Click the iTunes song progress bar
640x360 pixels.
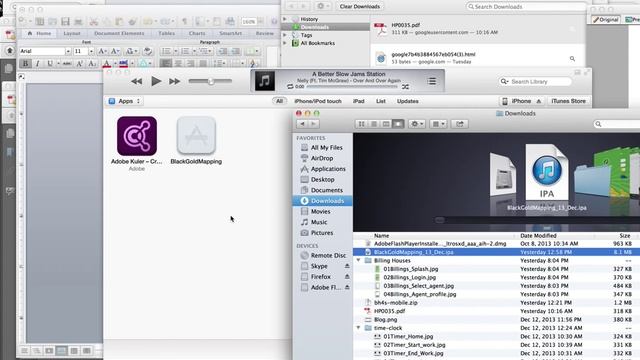(351, 87)
